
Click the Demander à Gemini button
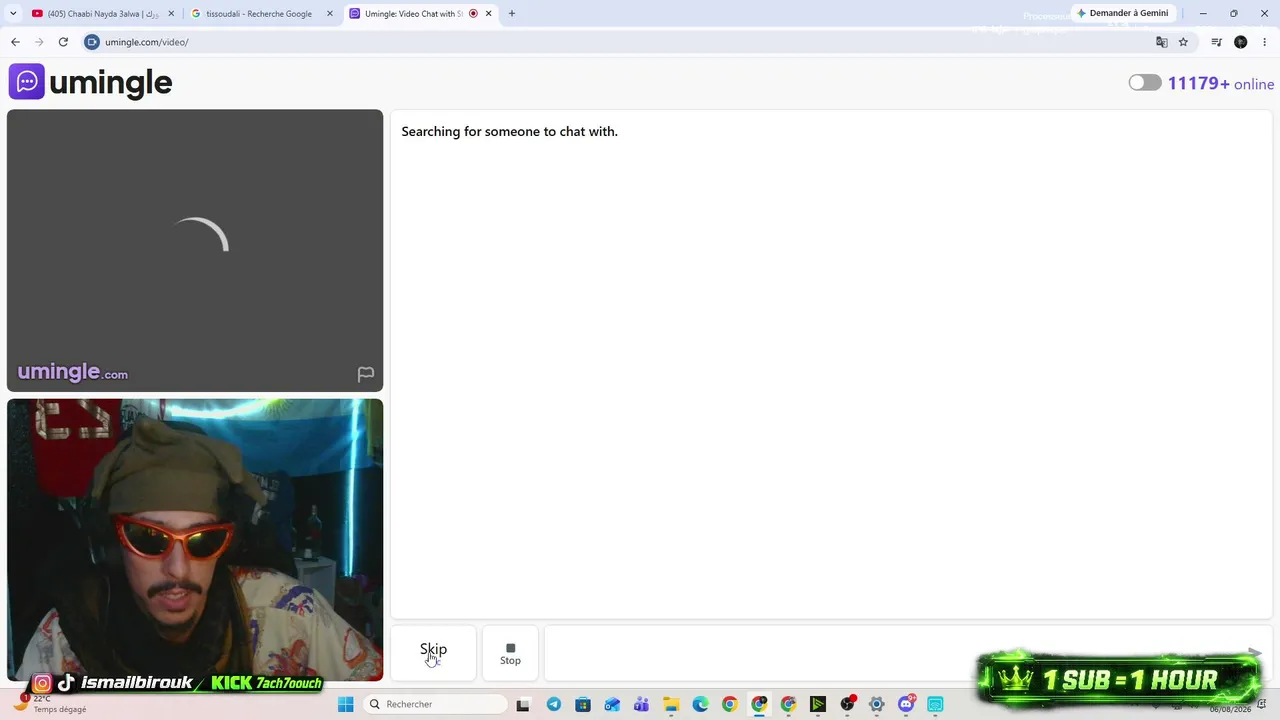tap(1122, 13)
